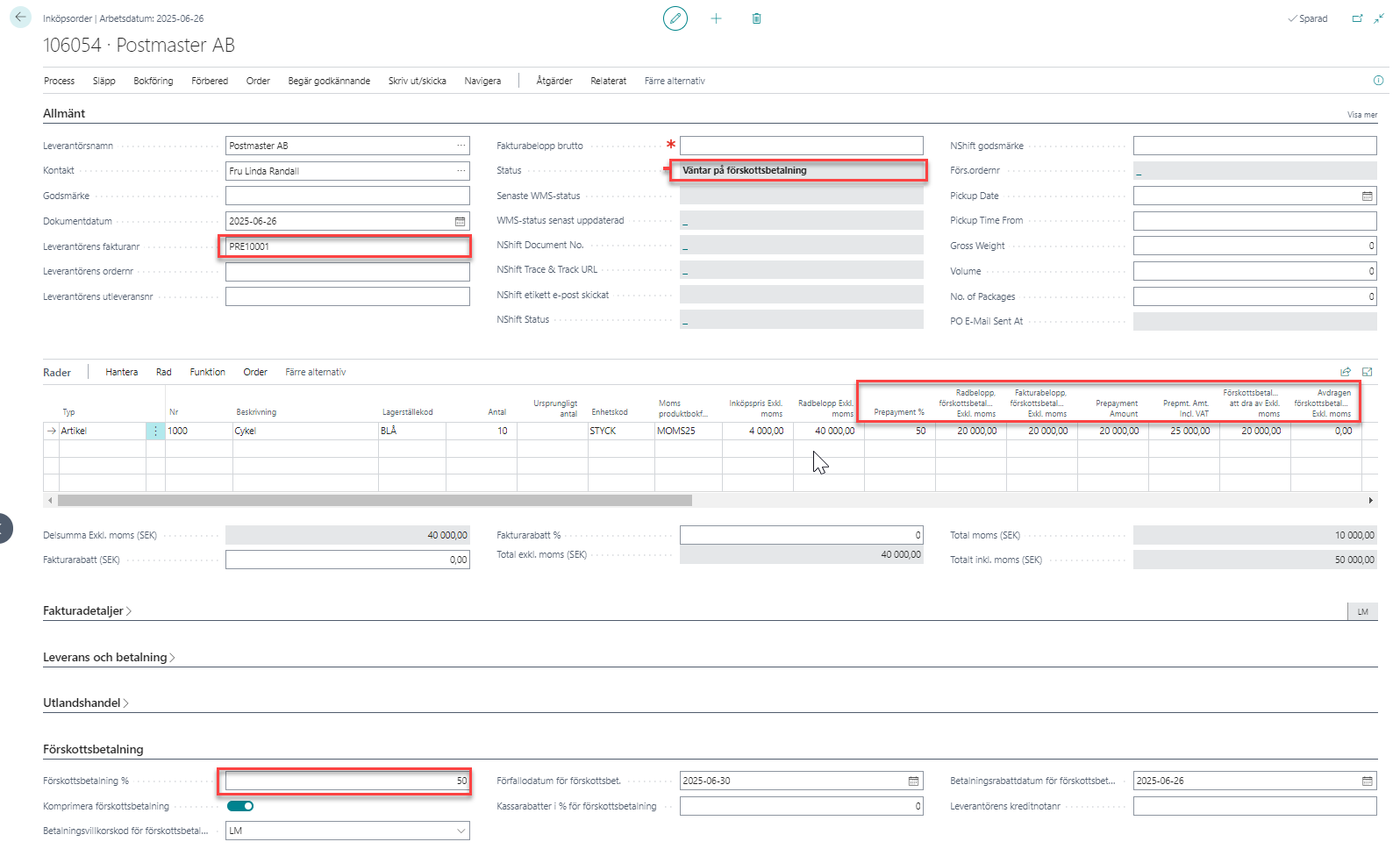The width and height of the screenshot is (1400, 856).
Task: Open Dokumentdatum calendar picker
Action: [x=460, y=222]
